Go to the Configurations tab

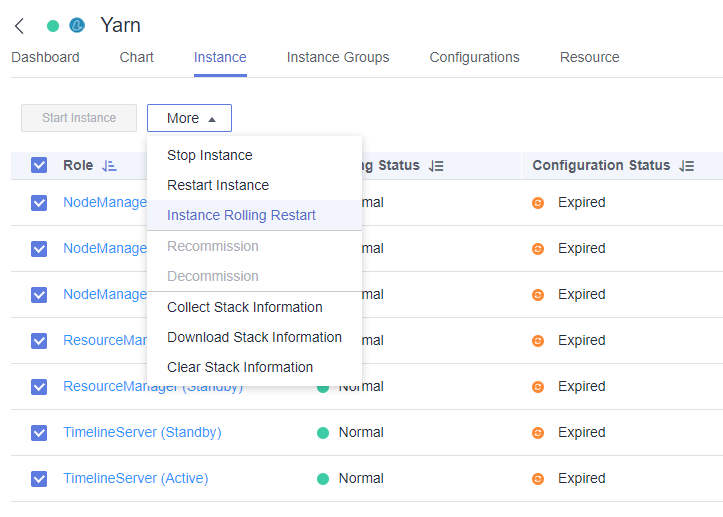pyautogui.click(x=474, y=57)
